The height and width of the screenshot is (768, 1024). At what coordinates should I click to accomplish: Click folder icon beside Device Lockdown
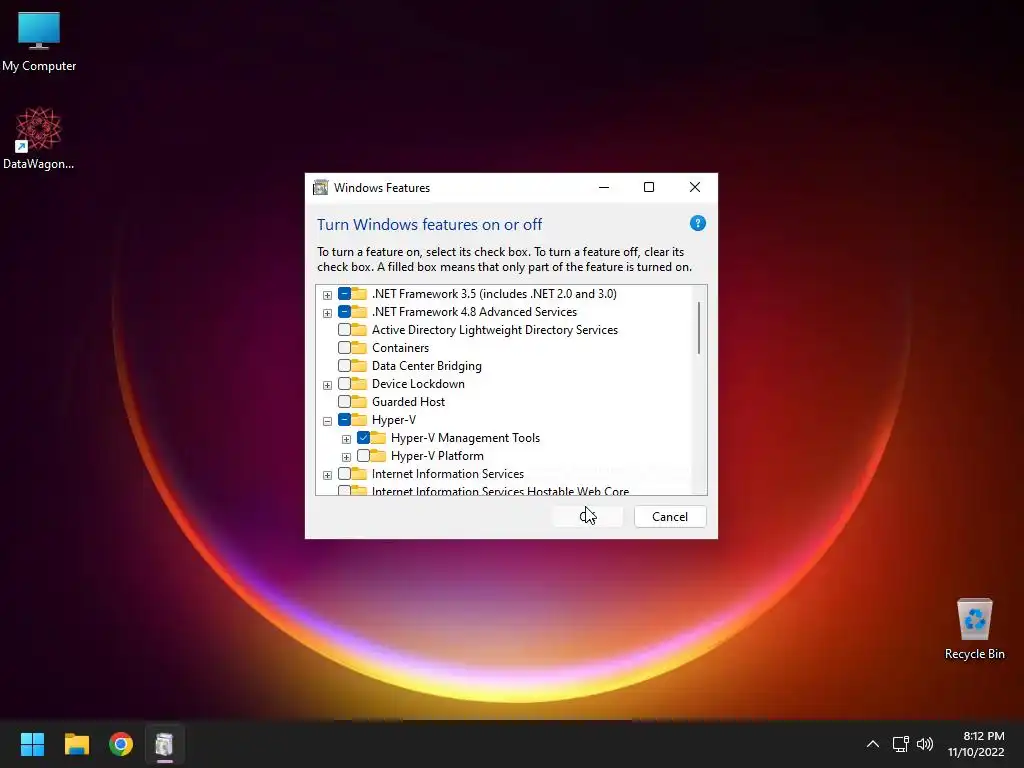(x=359, y=383)
